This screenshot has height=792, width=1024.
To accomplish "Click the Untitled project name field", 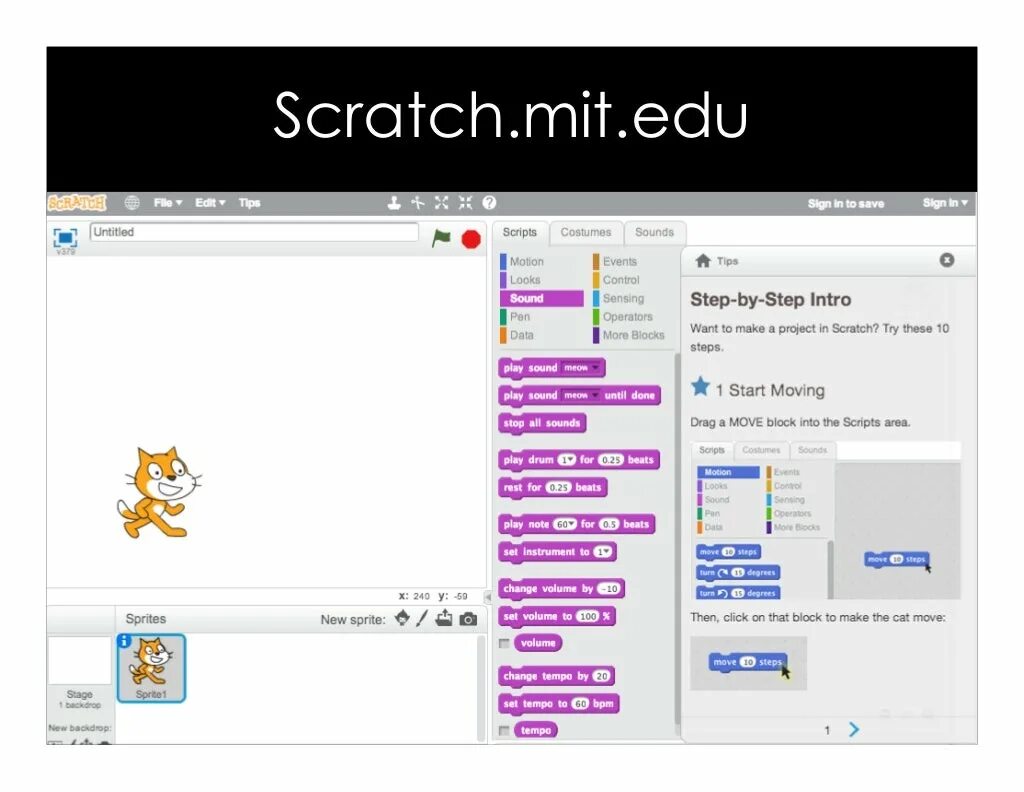I will [254, 232].
